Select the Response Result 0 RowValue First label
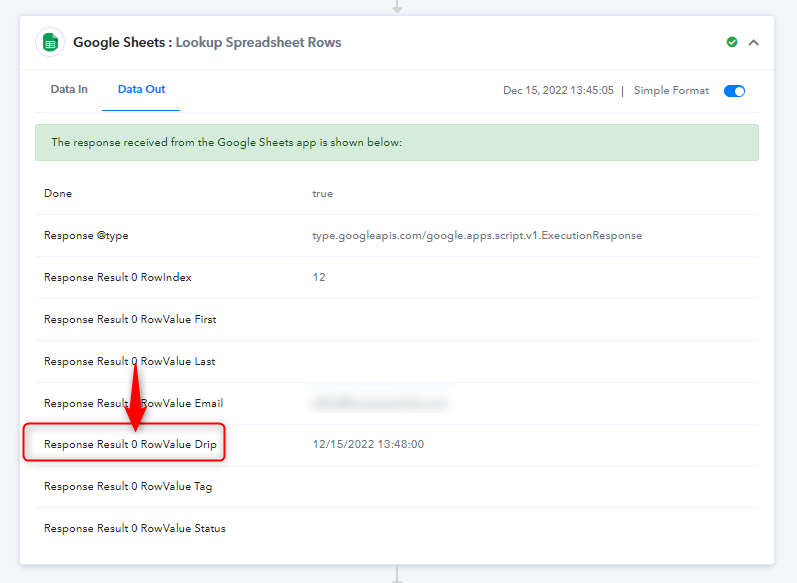 pyautogui.click(x=130, y=320)
